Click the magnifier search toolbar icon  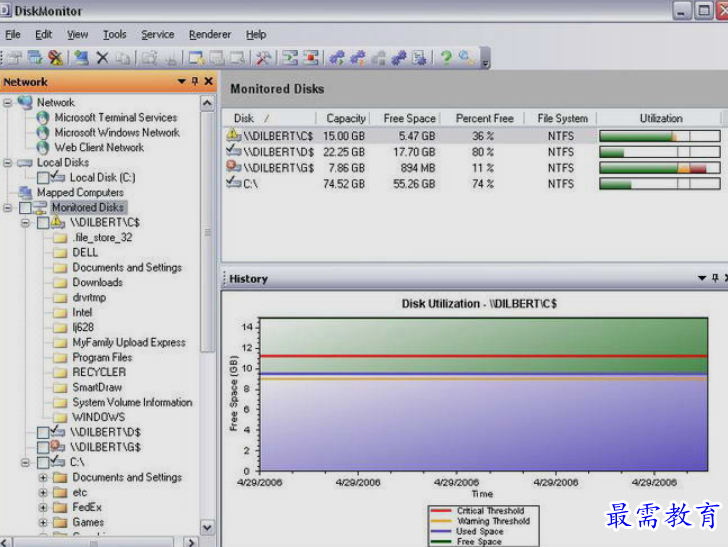point(466,58)
